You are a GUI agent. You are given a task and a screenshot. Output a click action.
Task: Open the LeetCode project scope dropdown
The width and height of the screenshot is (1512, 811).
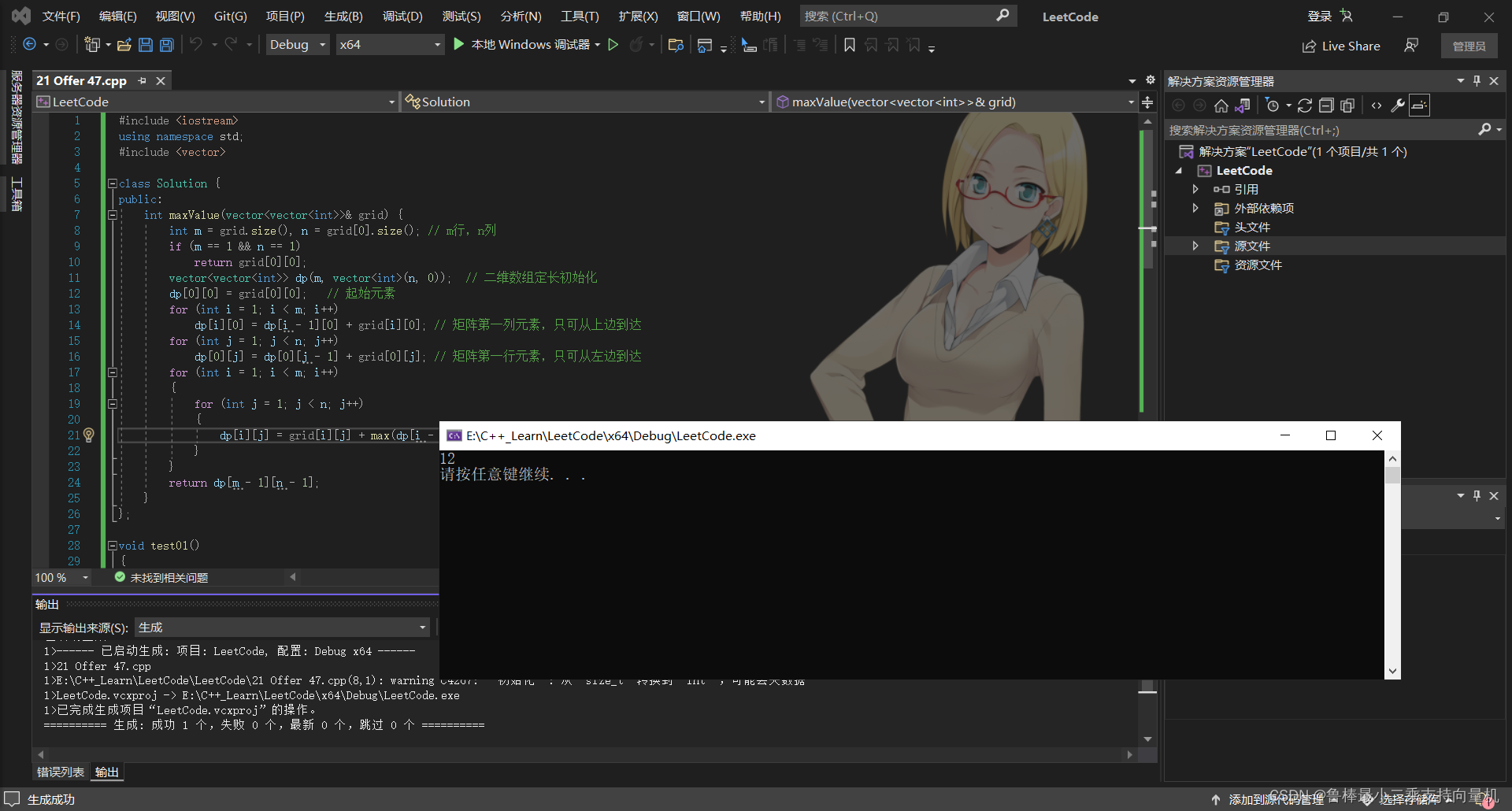point(216,102)
